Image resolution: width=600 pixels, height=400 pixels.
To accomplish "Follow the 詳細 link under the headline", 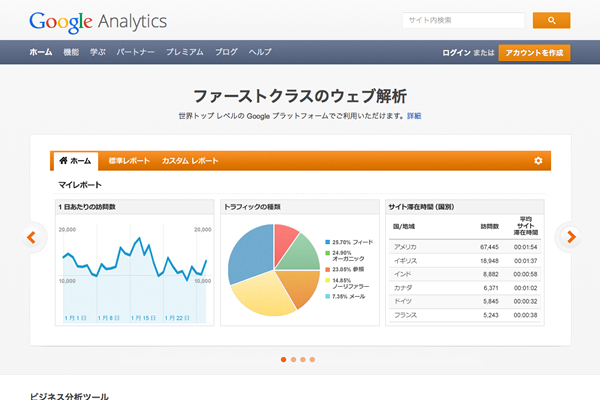I will point(414,116).
